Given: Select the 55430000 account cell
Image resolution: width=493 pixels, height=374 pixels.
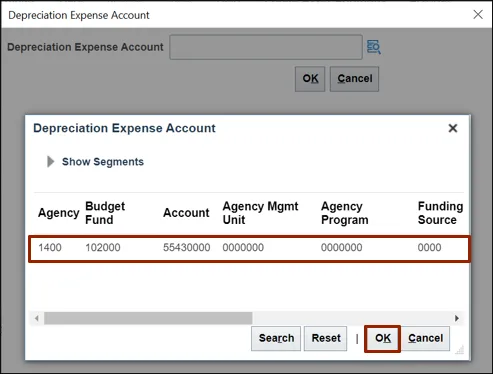Looking at the screenshot, I should 186,247.
